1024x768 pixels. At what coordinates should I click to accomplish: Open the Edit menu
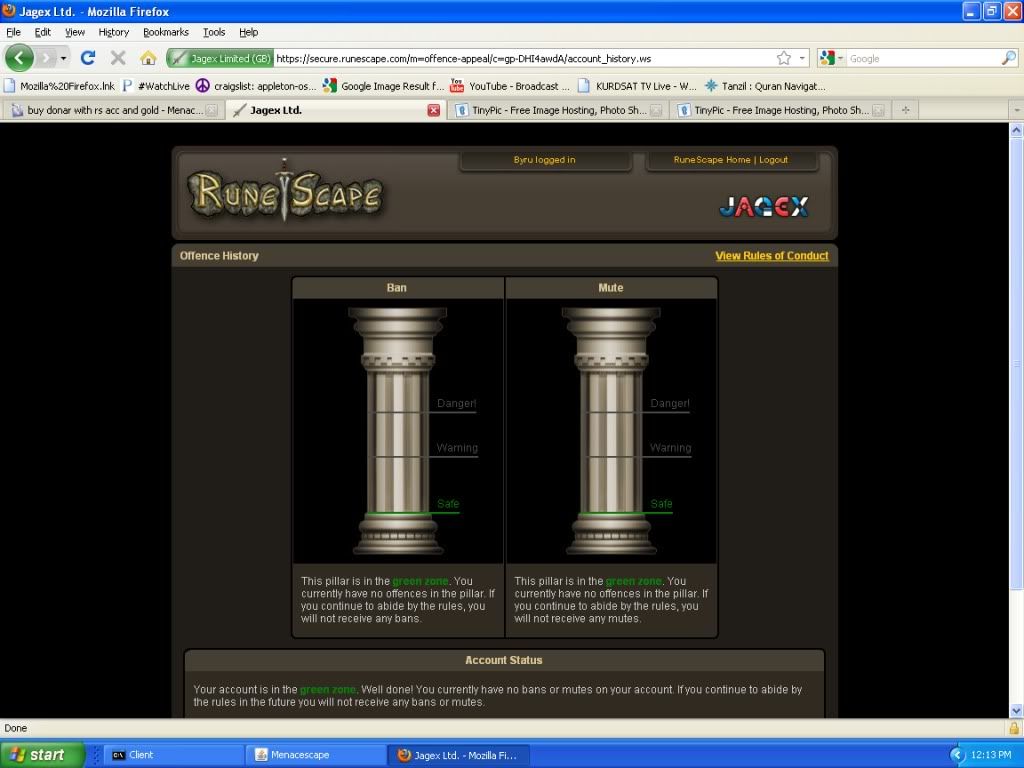click(42, 32)
